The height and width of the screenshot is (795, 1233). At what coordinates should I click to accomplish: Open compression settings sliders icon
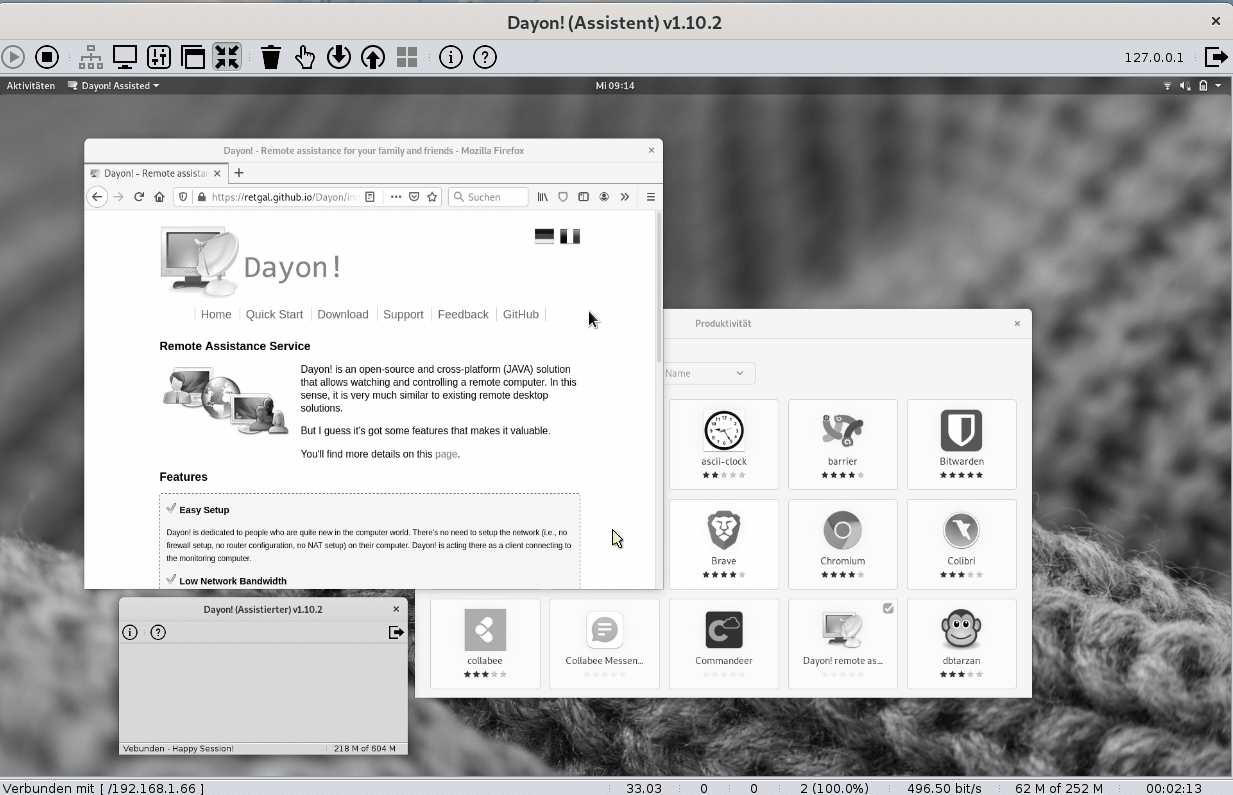tap(159, 57)
